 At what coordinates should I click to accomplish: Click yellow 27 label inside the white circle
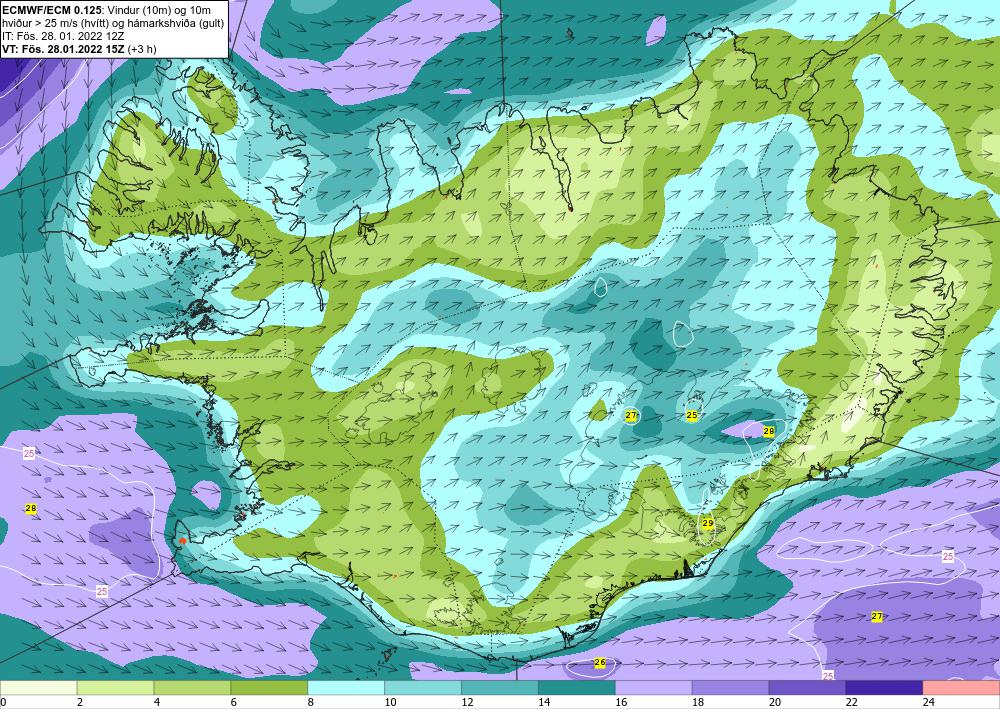click(631, 415)
